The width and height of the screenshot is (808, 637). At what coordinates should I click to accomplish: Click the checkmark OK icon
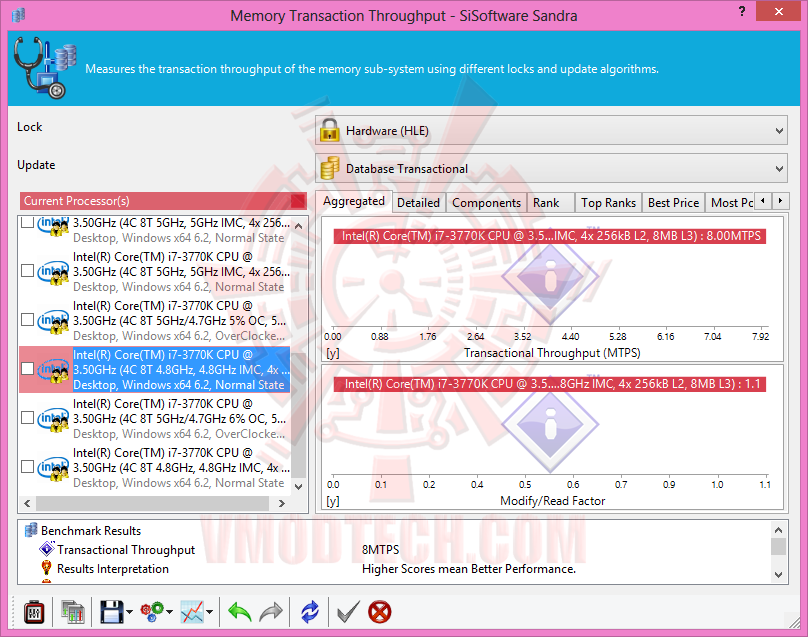click(348, 612)
